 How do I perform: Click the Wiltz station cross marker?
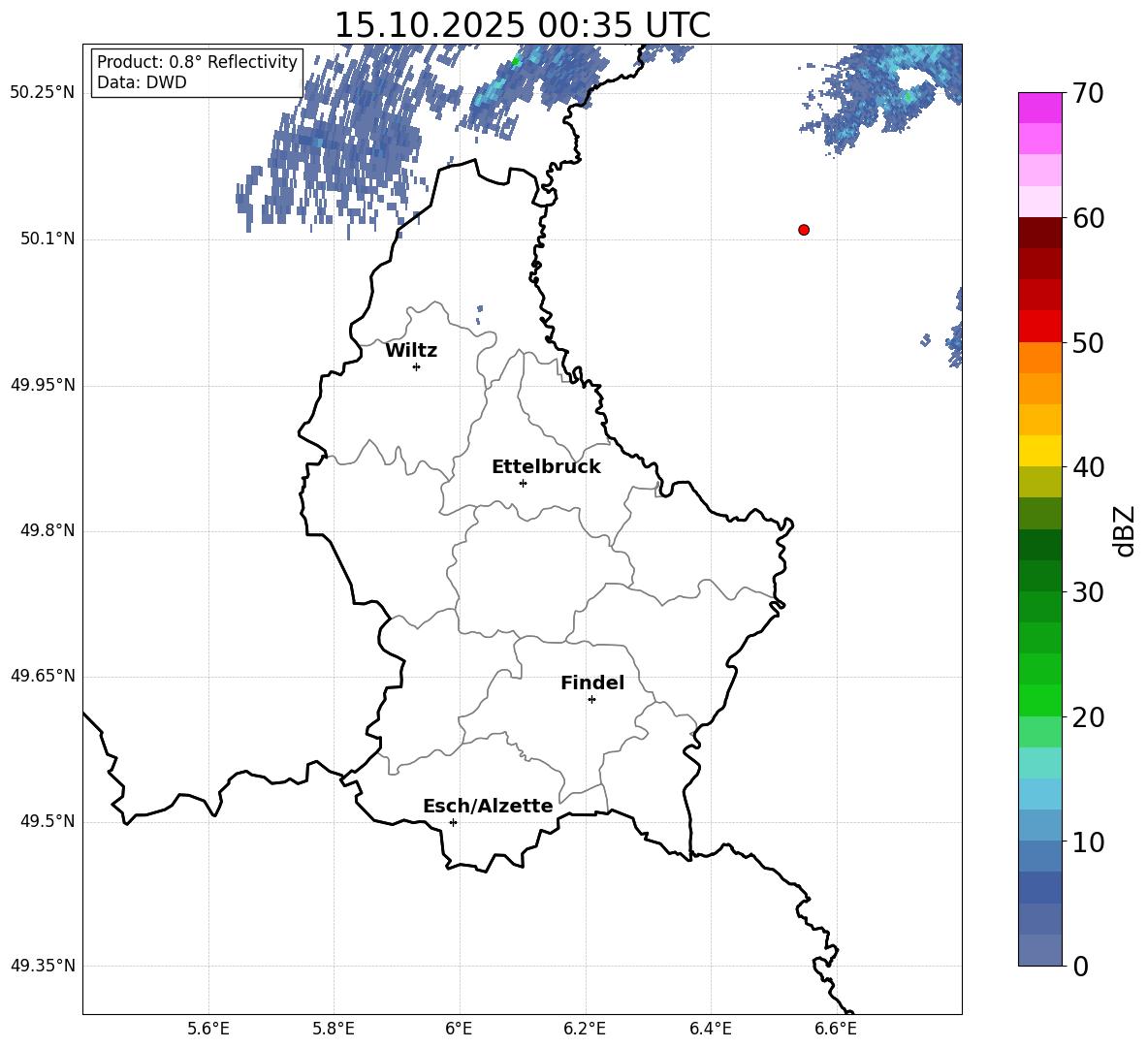[x=417, y=366]
